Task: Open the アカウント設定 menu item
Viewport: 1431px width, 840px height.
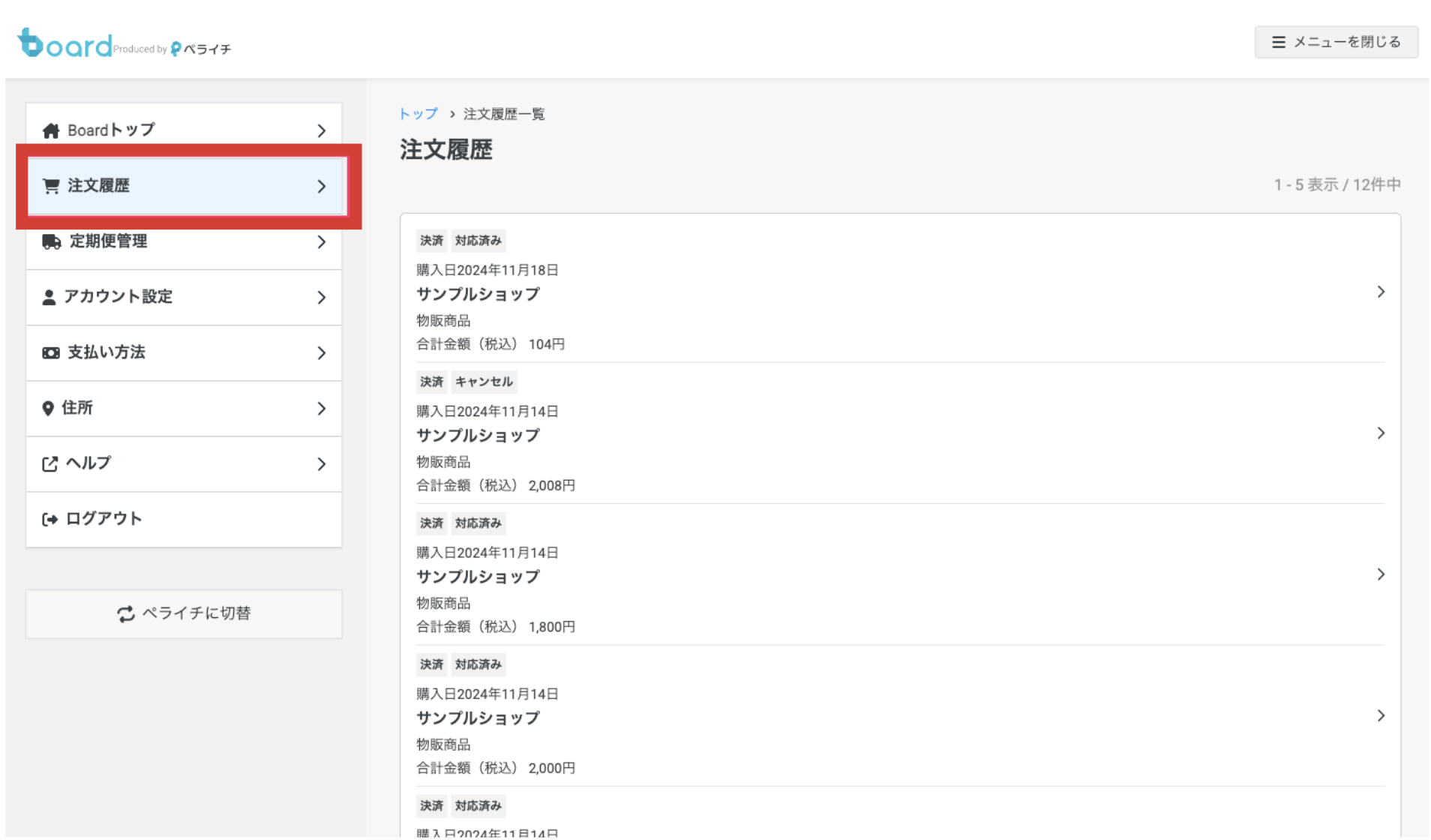Action: click(x=184, y=298)
